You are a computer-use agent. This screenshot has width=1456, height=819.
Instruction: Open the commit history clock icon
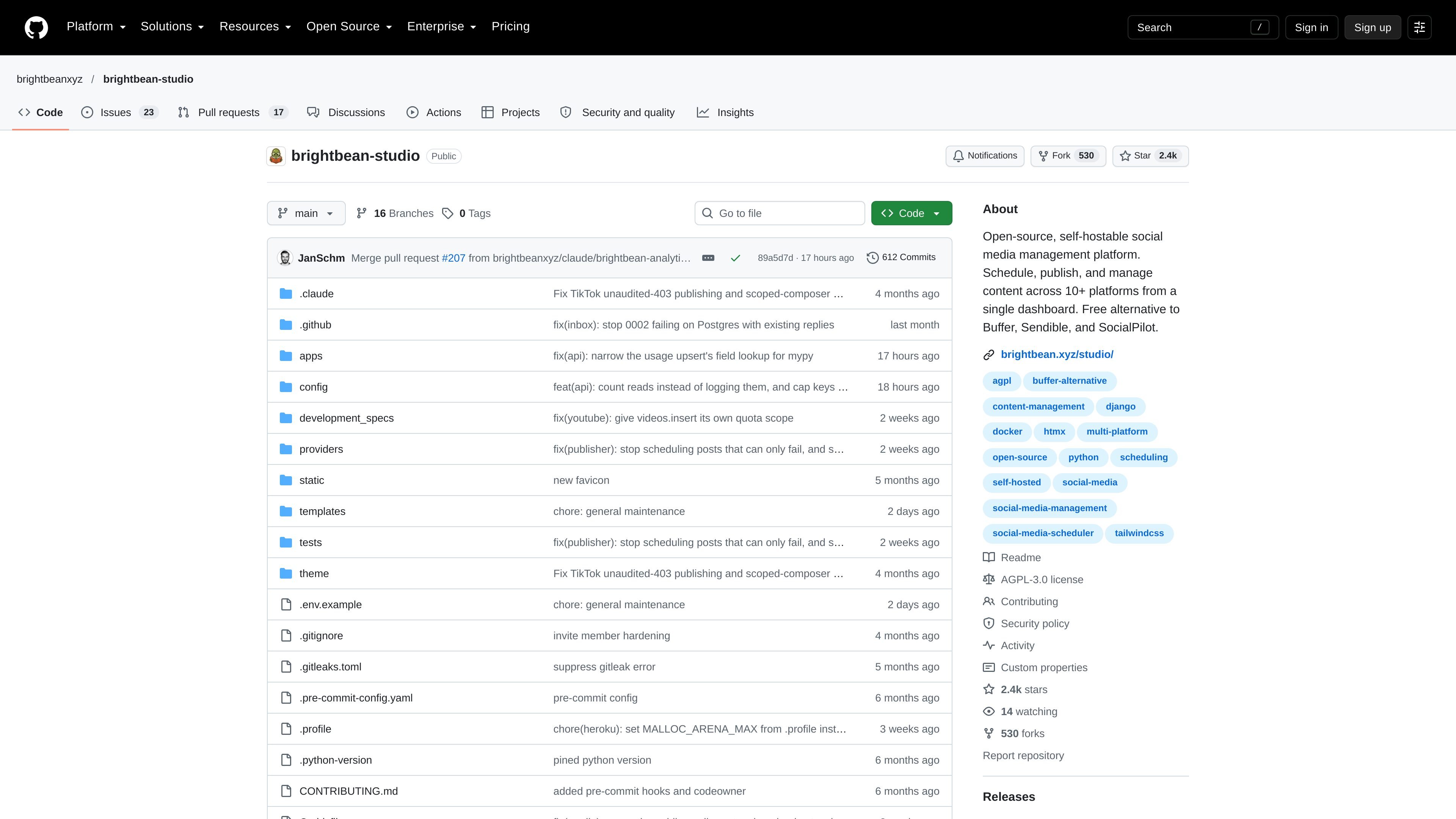pyautogui.click(x=872, y=258)
